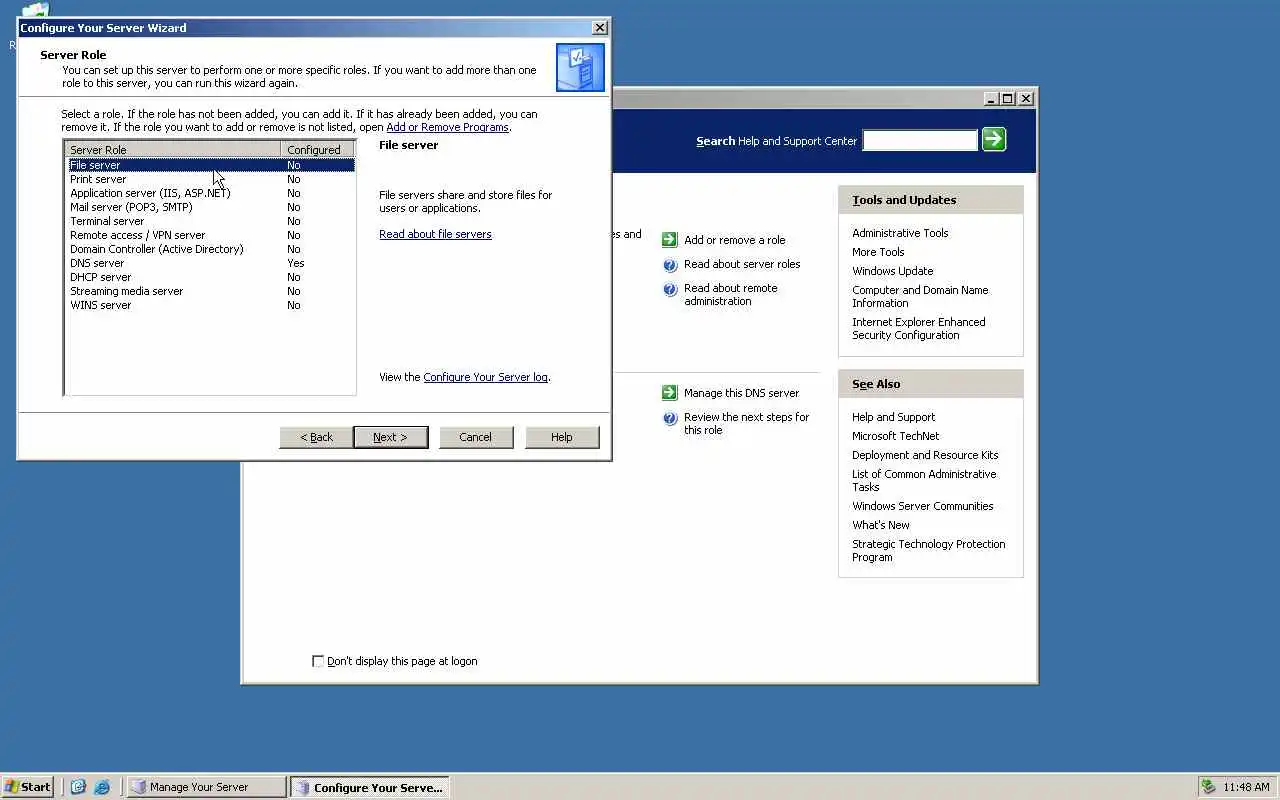Toggle Don't display this page at logon

click(318, 661)
